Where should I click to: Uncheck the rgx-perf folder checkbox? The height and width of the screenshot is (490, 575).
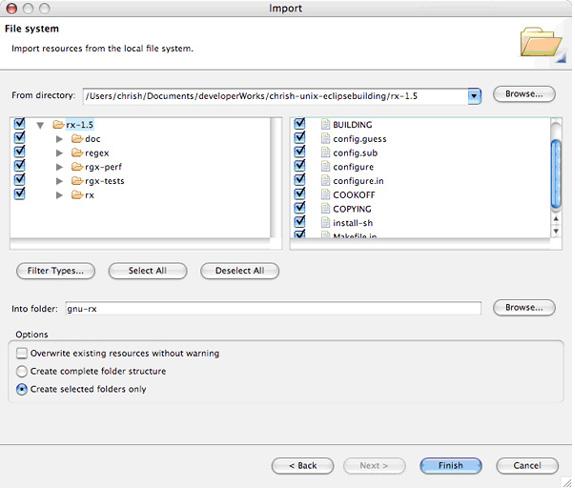coord(19,166)
